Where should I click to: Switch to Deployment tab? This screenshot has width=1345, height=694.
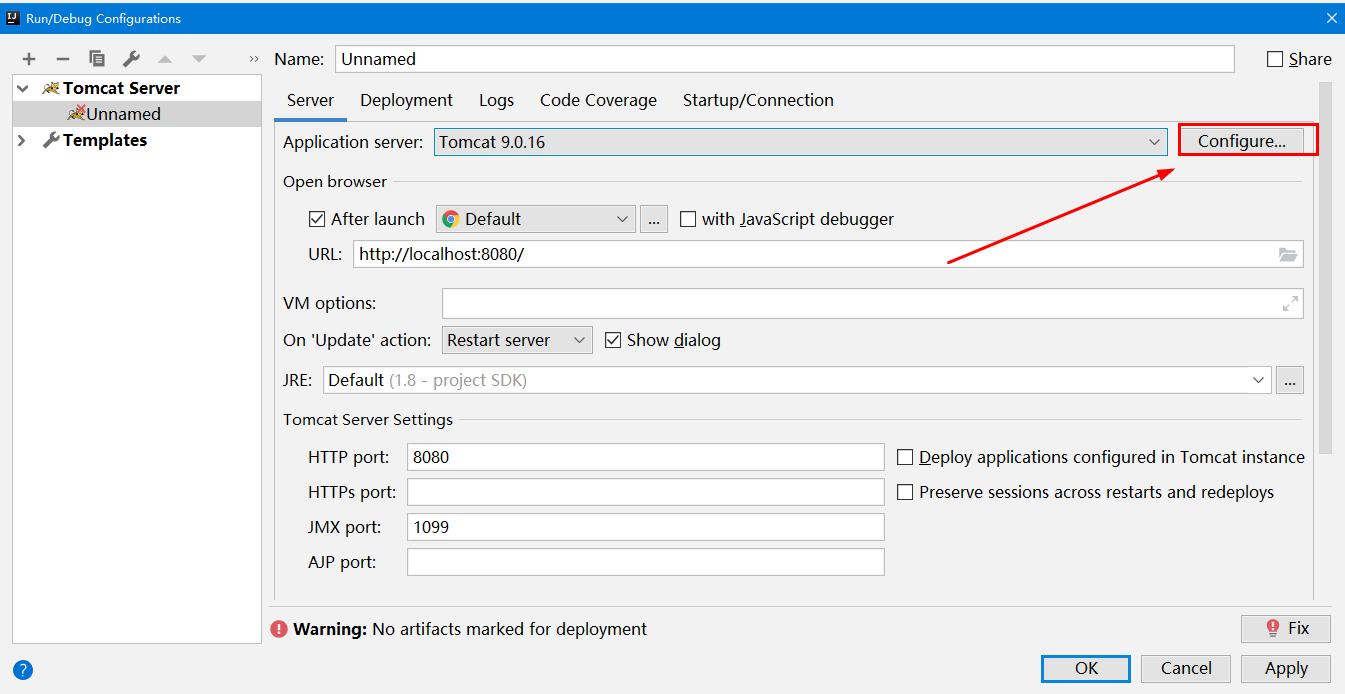(x=406, y=100)
